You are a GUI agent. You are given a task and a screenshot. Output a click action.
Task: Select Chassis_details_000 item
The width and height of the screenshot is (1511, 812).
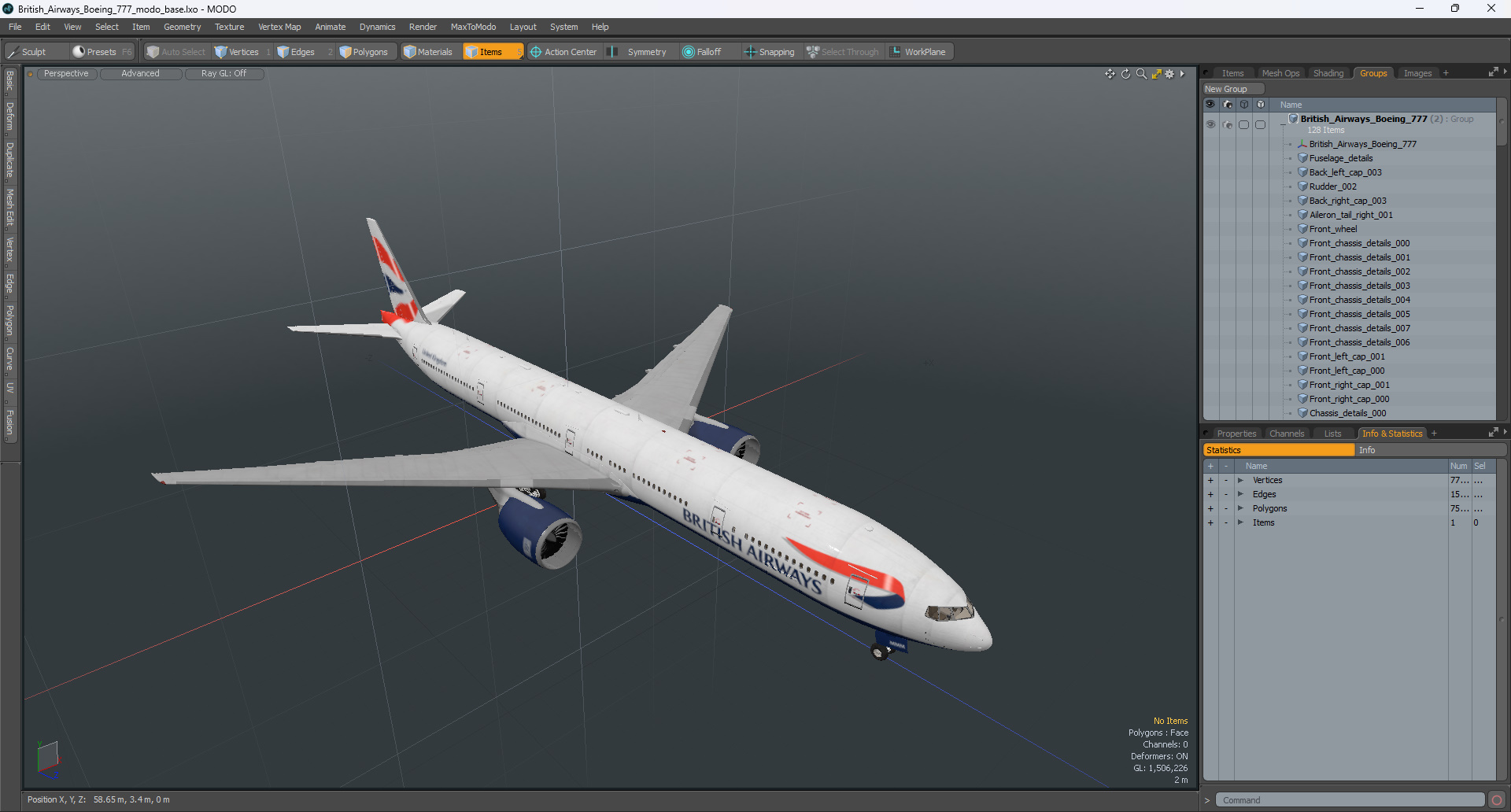[1347, 413]
